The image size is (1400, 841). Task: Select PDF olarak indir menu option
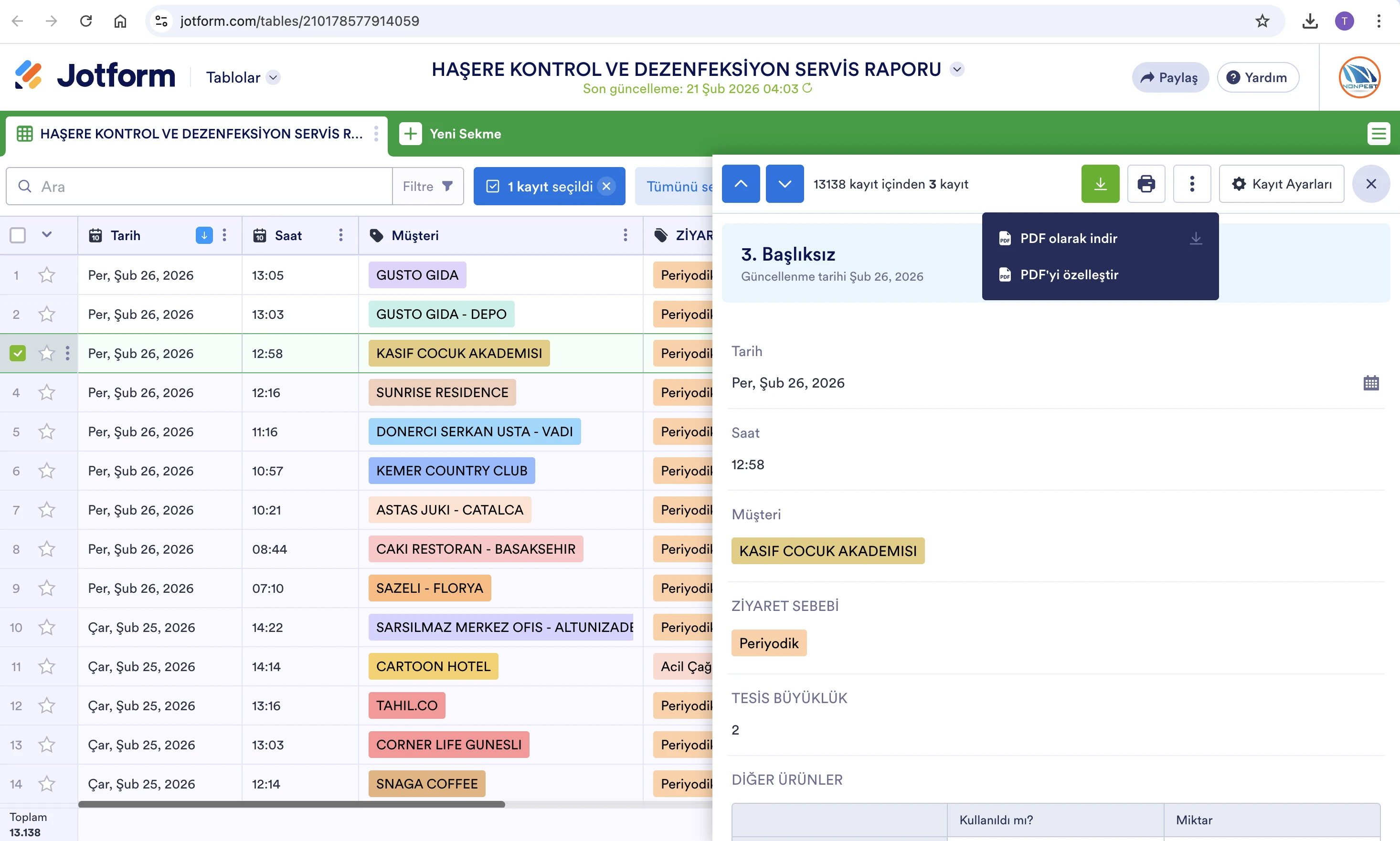(x=1069, y=239)
